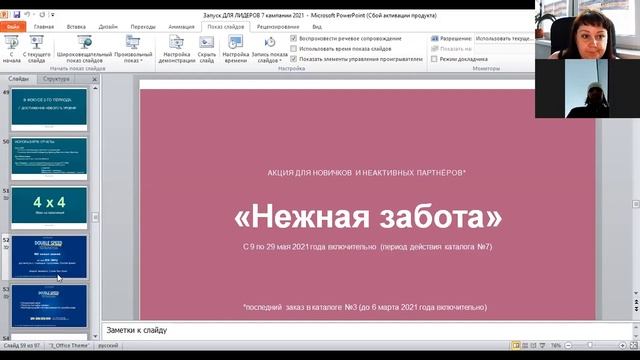This screenshot has height=360, width=640.
Task: Click the slide counter in status bar
Action: [x=22, y=346]
